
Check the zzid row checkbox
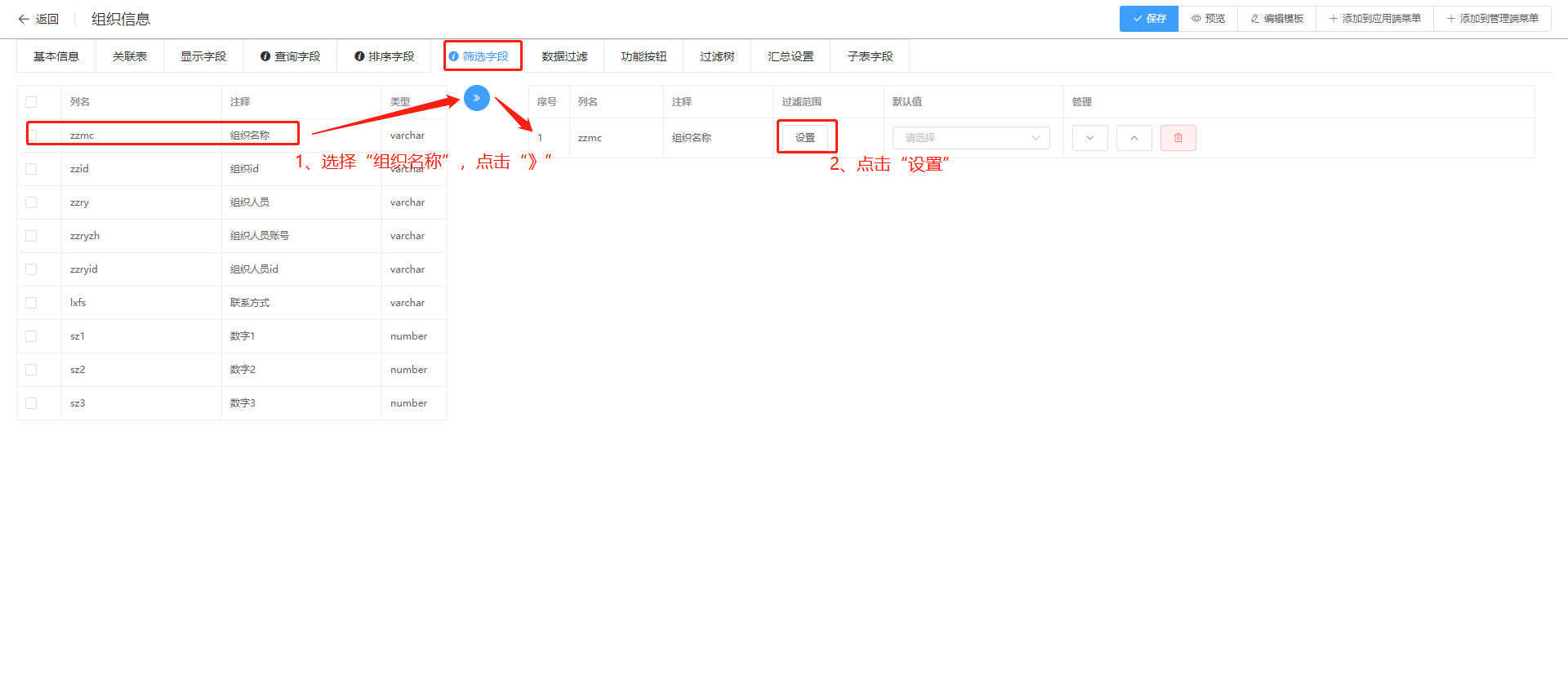[x=31, y=169]
